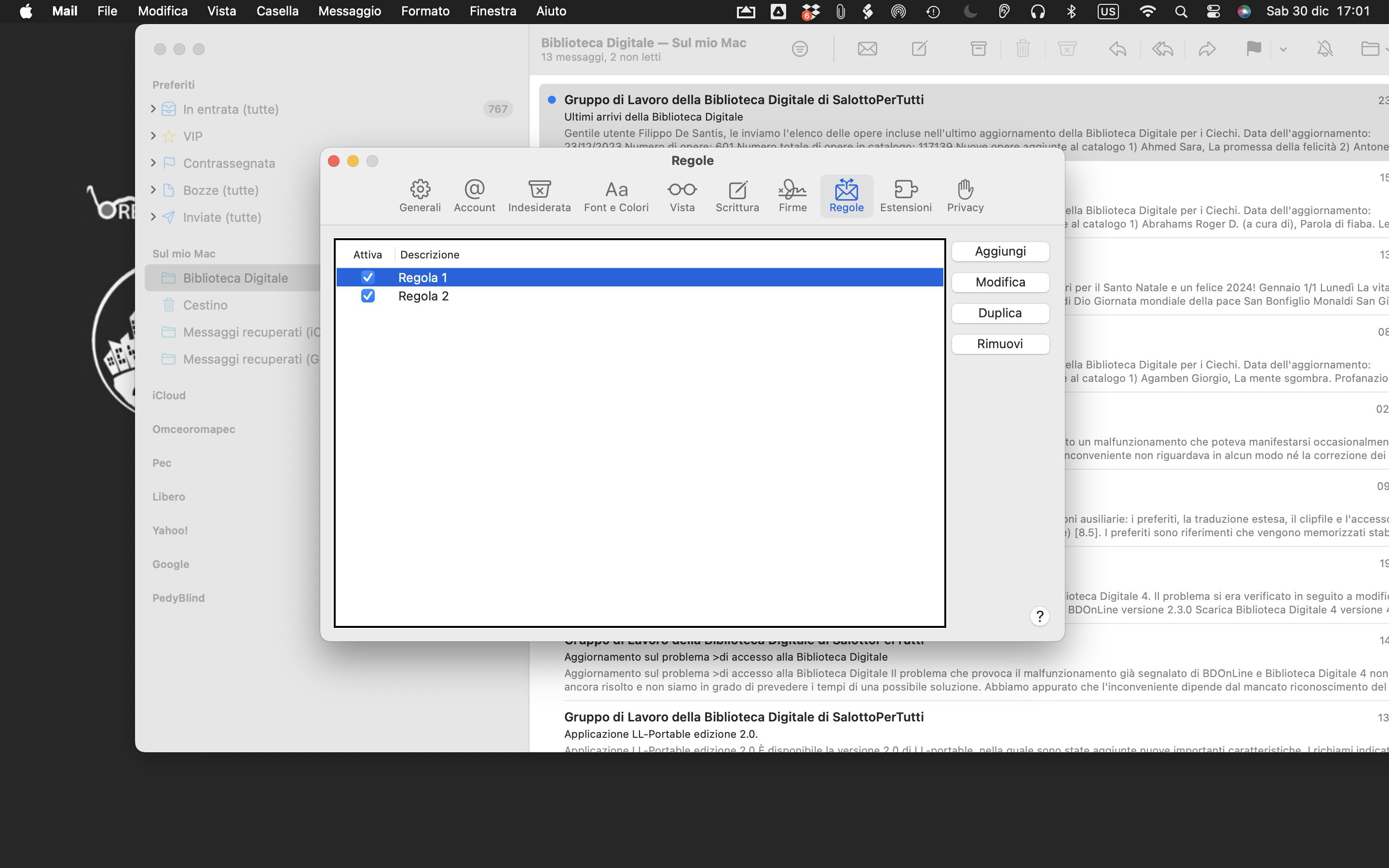Open Control Center in the menu bar
This screenshot has width=1389, height=868.
[1213, 12]
